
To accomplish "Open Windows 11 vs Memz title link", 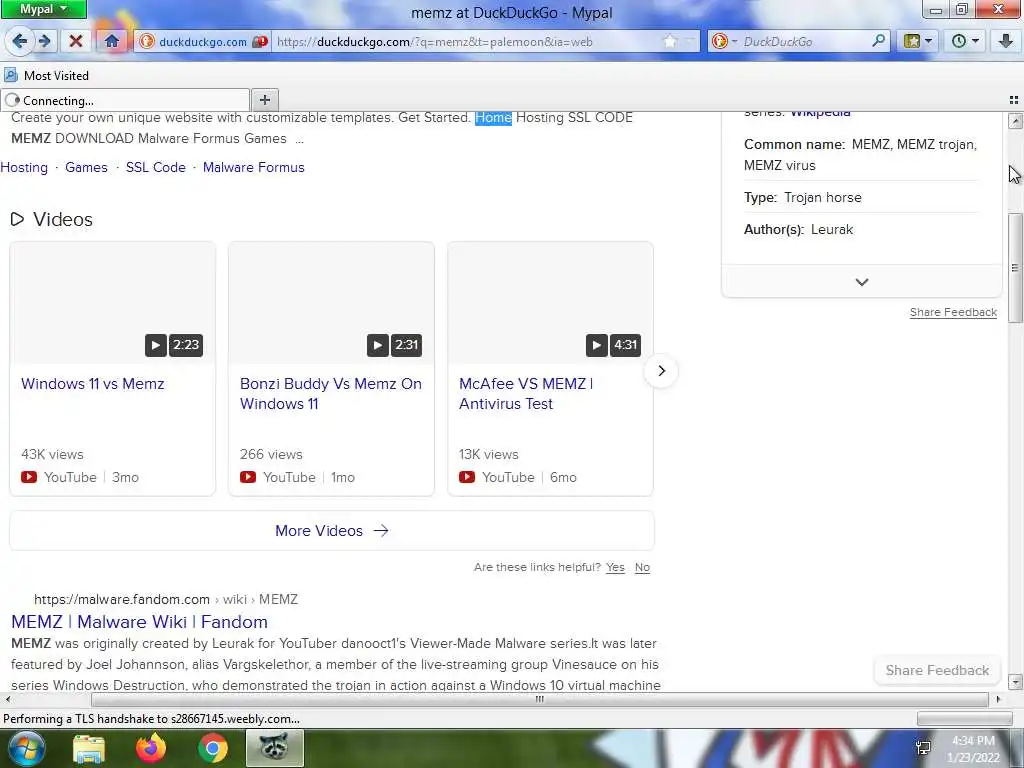I will point(93,383).
